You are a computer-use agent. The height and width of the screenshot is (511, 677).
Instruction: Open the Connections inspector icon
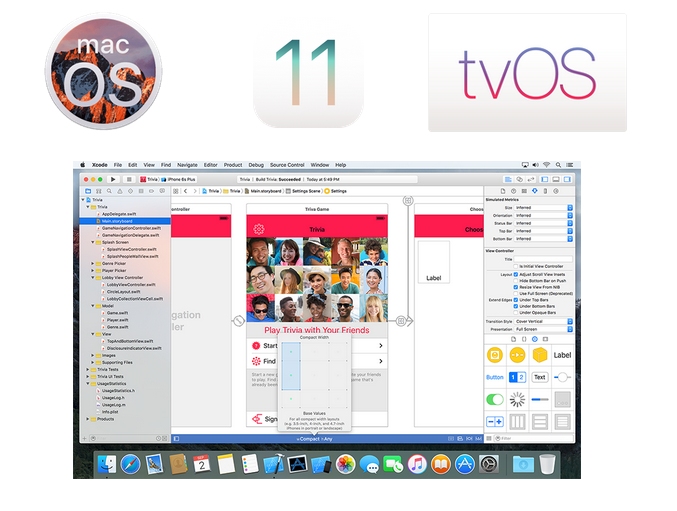[x=556, y=191]
